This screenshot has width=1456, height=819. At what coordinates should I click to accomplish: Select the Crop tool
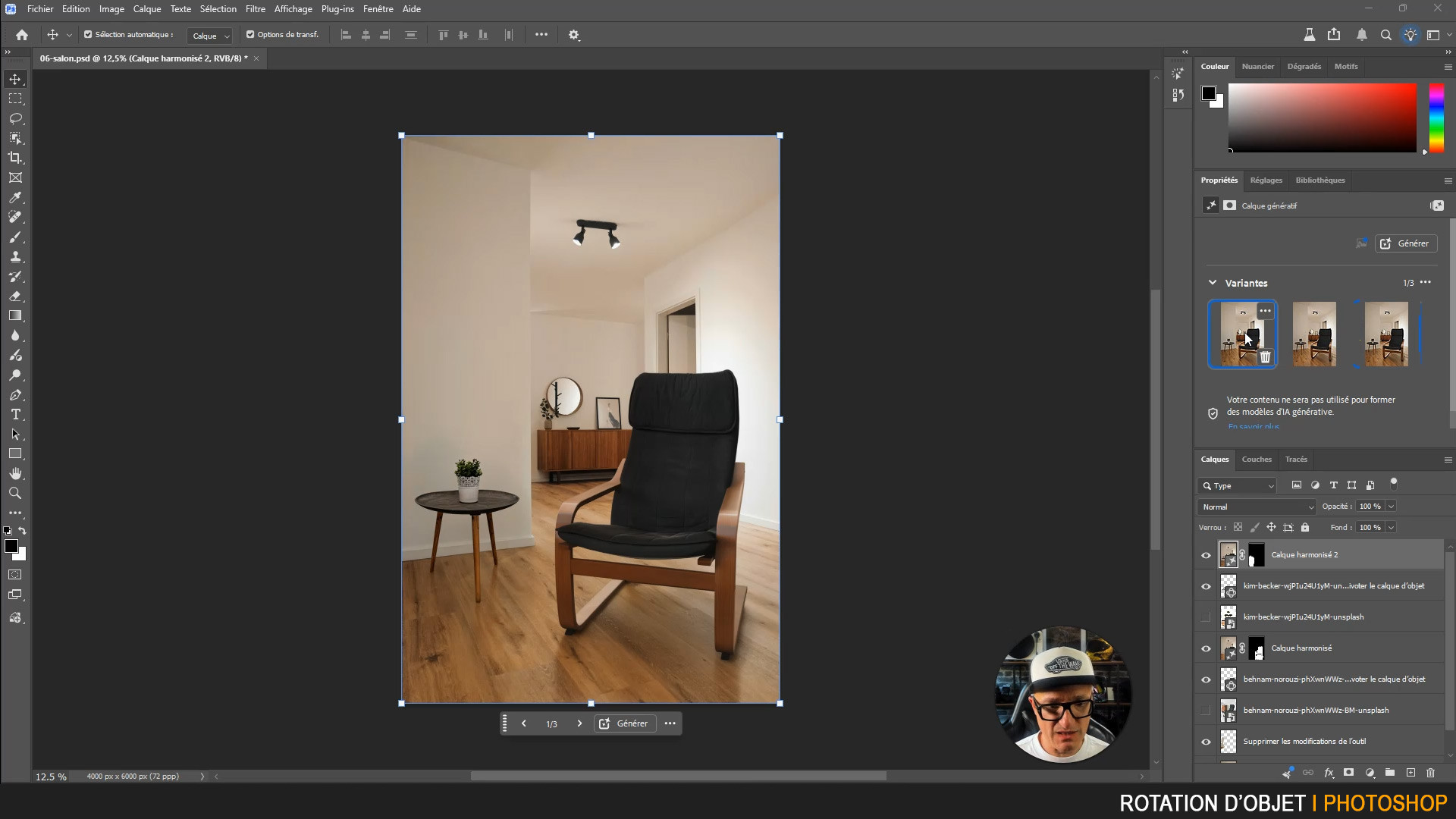[15, 158]
